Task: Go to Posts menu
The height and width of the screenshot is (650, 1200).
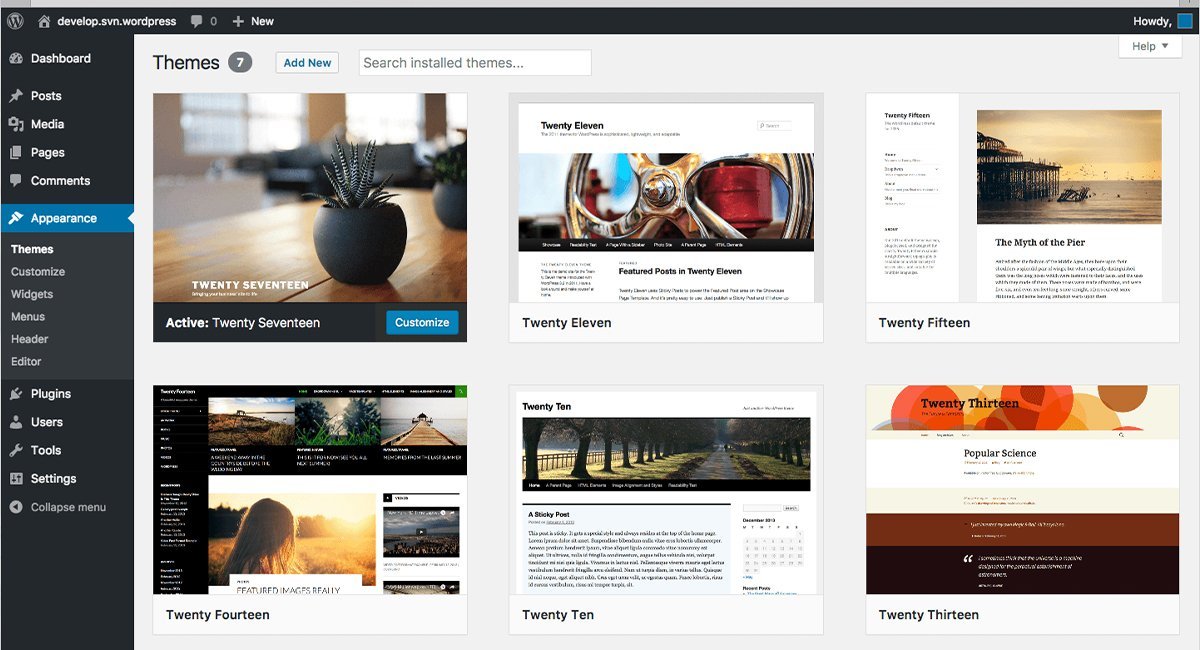Action: [x=46, y=96]
